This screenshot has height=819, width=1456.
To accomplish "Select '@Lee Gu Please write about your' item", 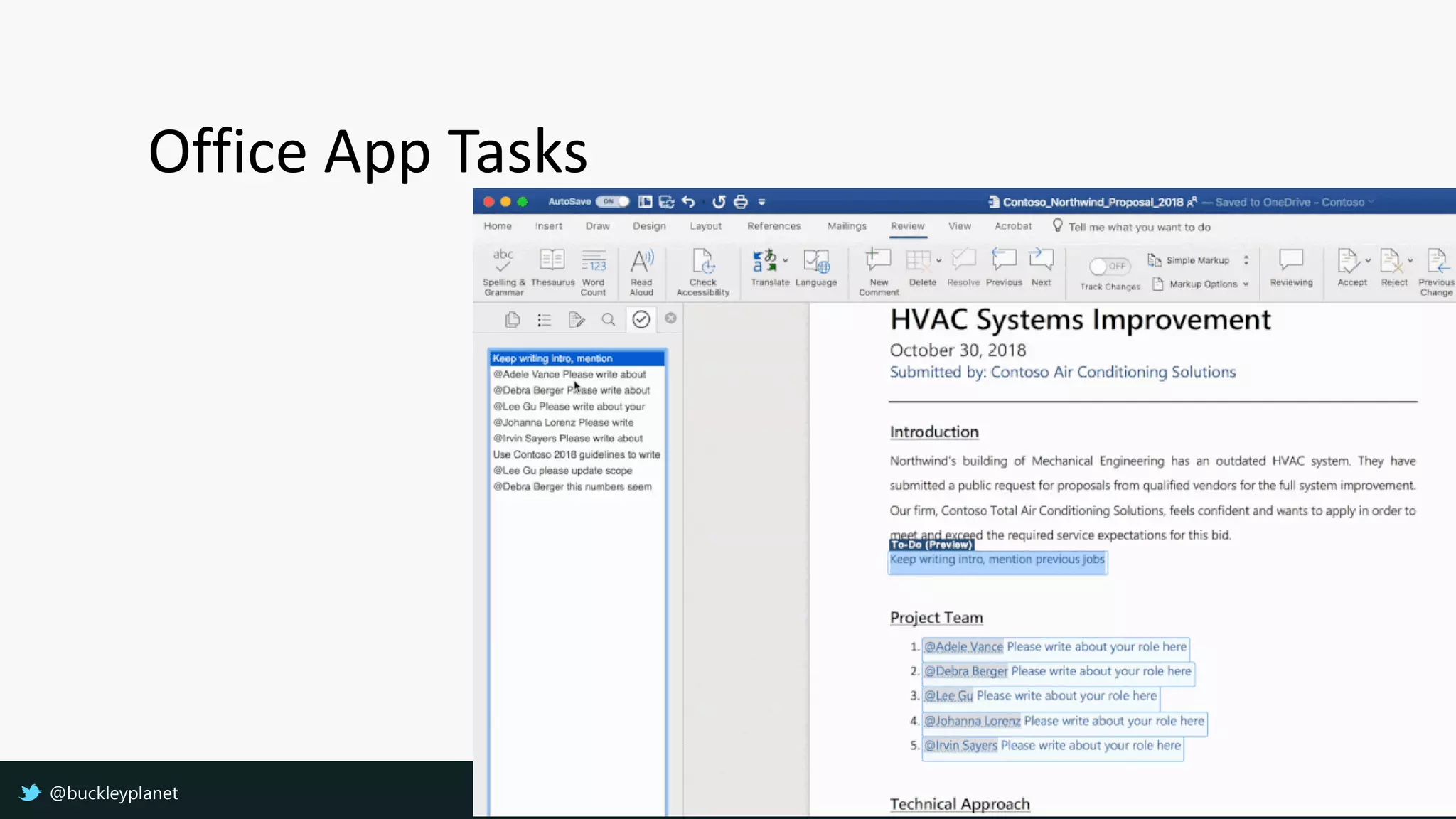I will (577, 407).
